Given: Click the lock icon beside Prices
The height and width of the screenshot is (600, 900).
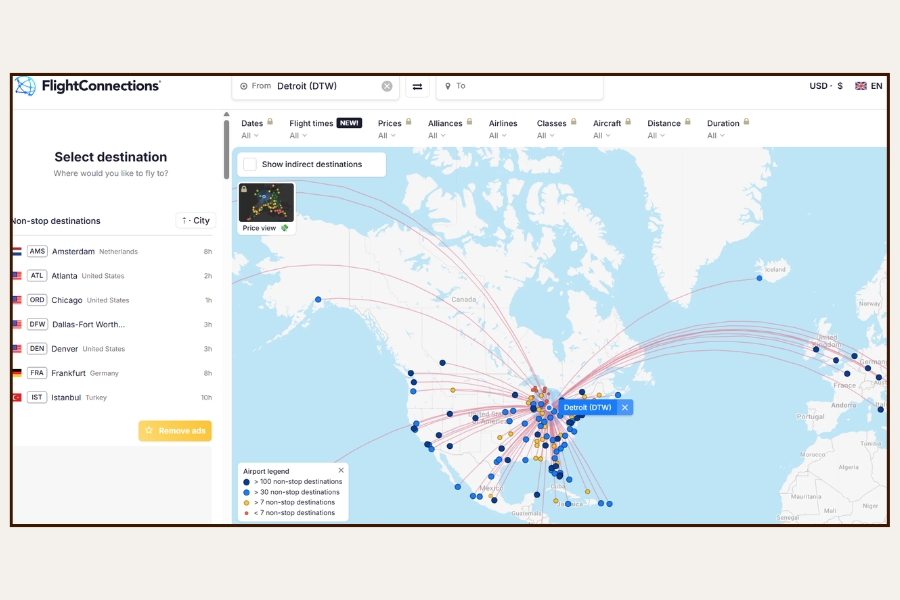Looking at the screenshot, I should coord(409,122).
